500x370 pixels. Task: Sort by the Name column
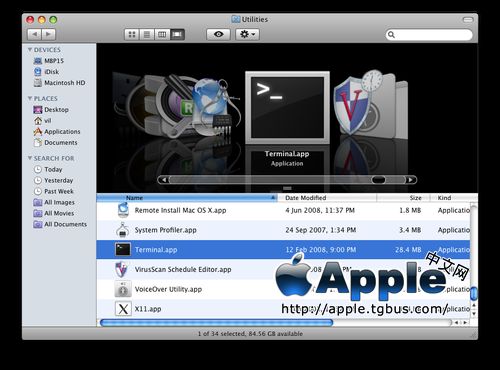tap(187, 198)
